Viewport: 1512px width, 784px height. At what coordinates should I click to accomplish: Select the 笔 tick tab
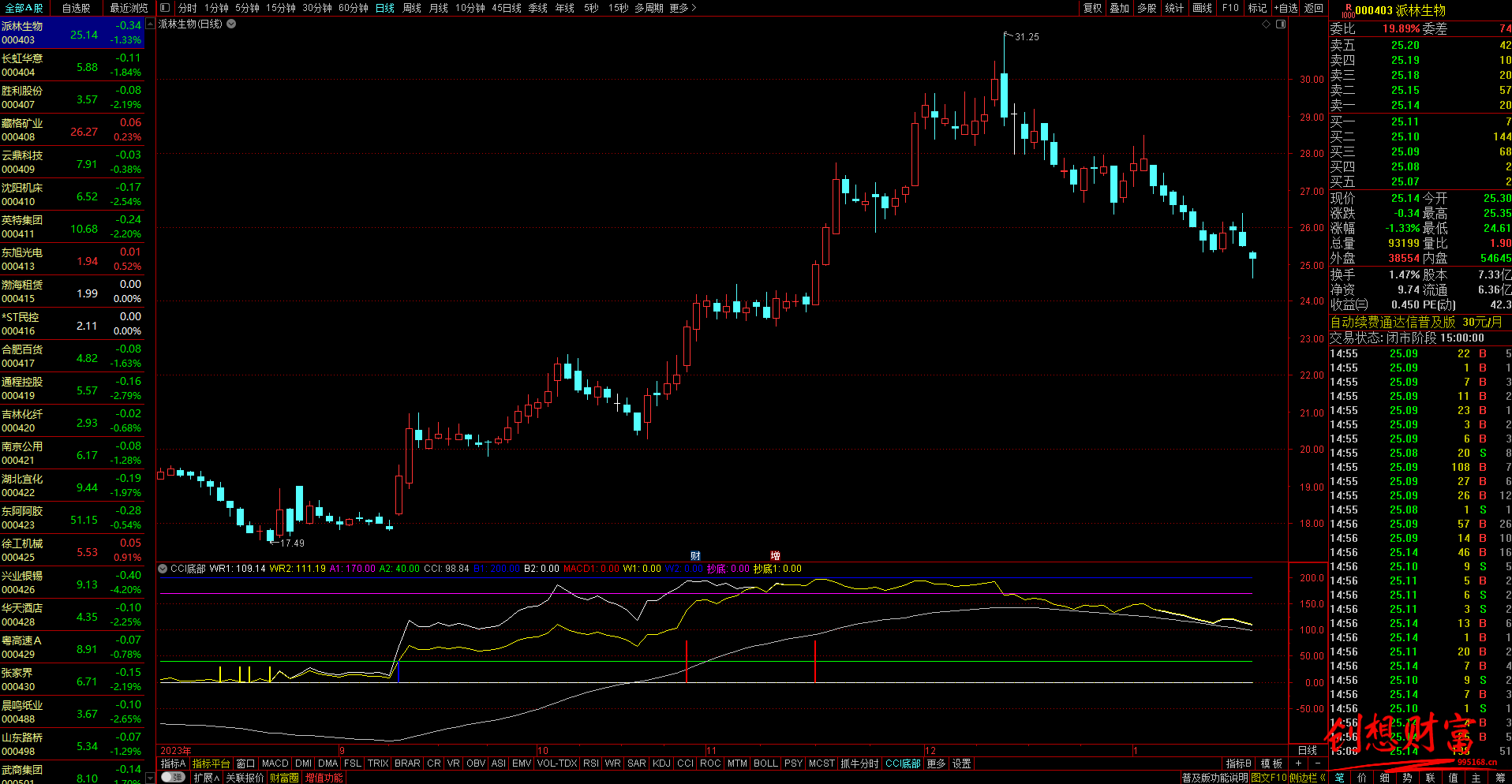(1339, 778)
